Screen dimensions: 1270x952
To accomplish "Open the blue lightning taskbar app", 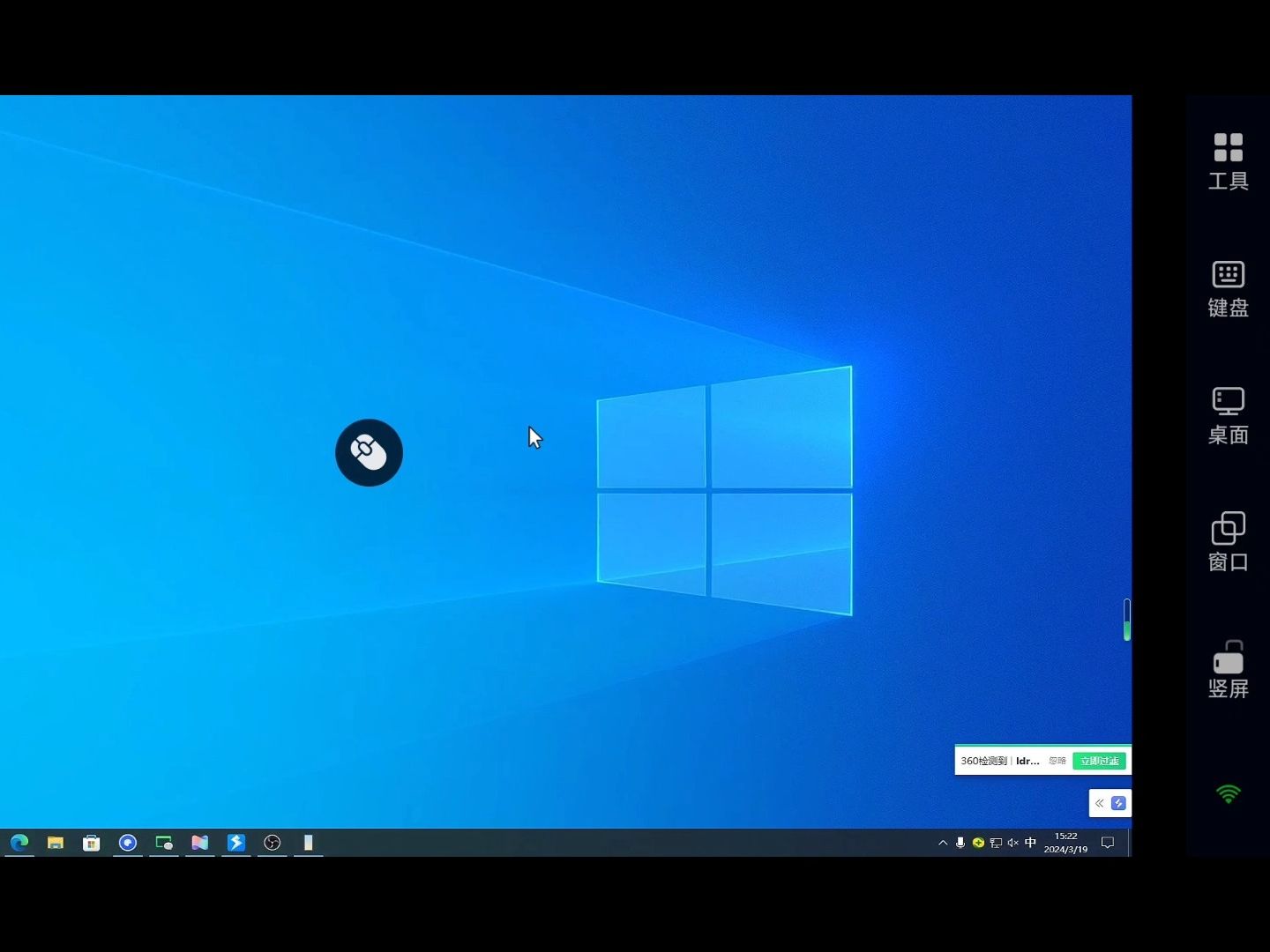I will [x=236, y=843].
